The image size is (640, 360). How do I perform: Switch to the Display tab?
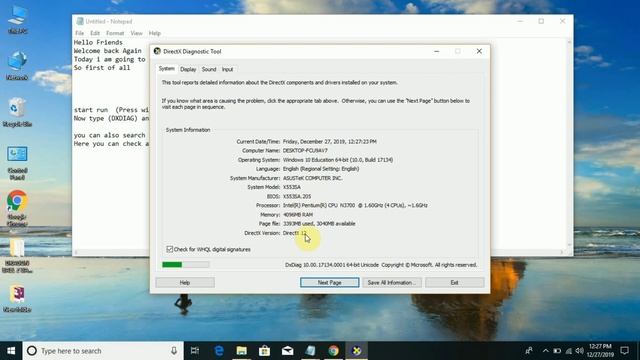(x=188, y=69)
